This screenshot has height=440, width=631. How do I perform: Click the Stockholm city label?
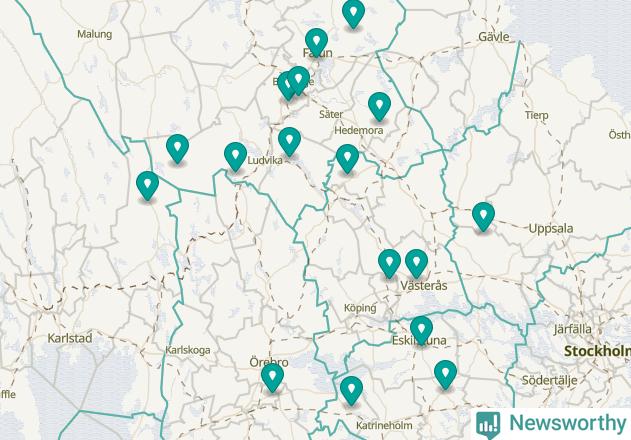tap(597, 351)
